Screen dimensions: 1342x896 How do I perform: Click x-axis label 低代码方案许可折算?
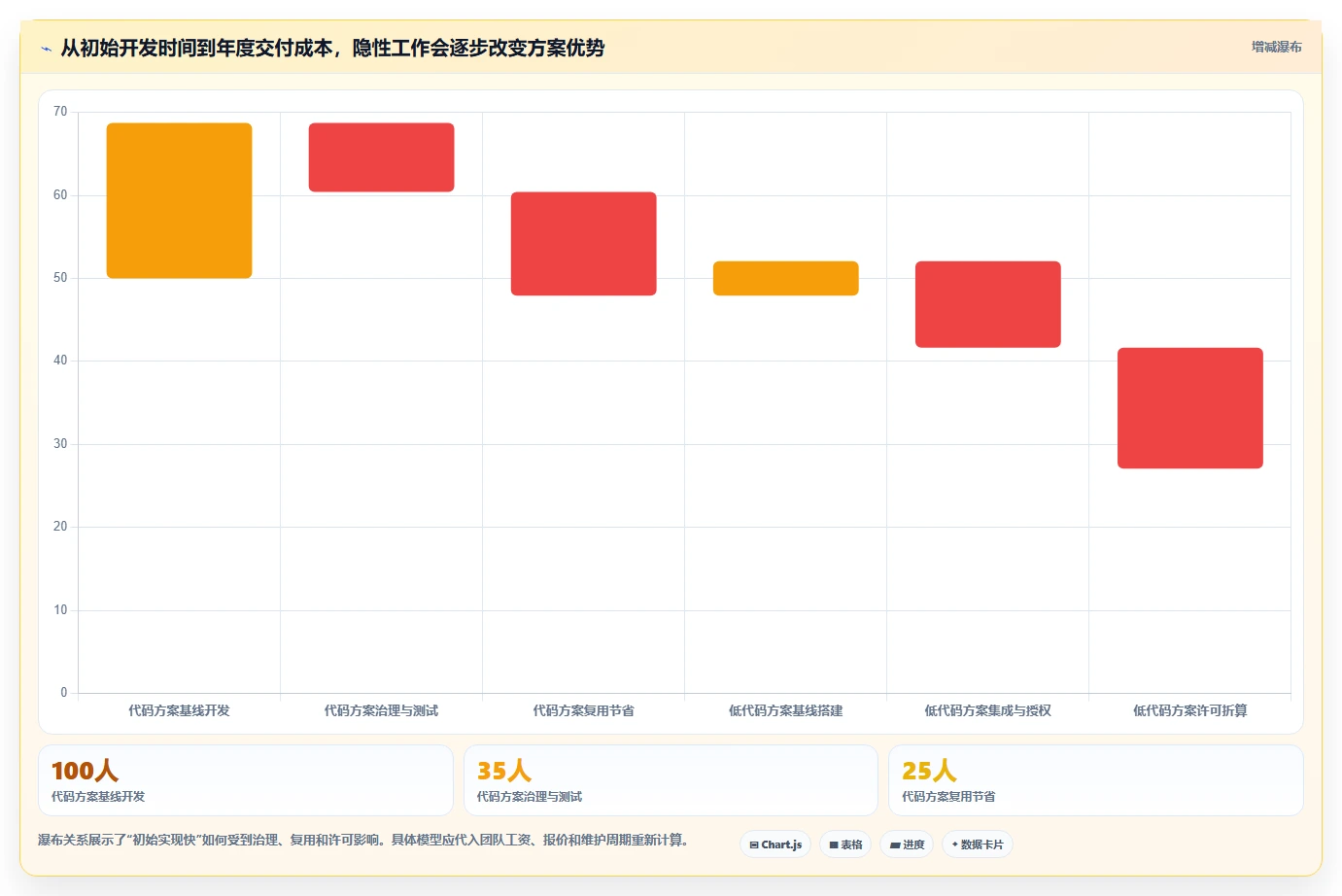pyautogui.click(x=1190, y=710)
